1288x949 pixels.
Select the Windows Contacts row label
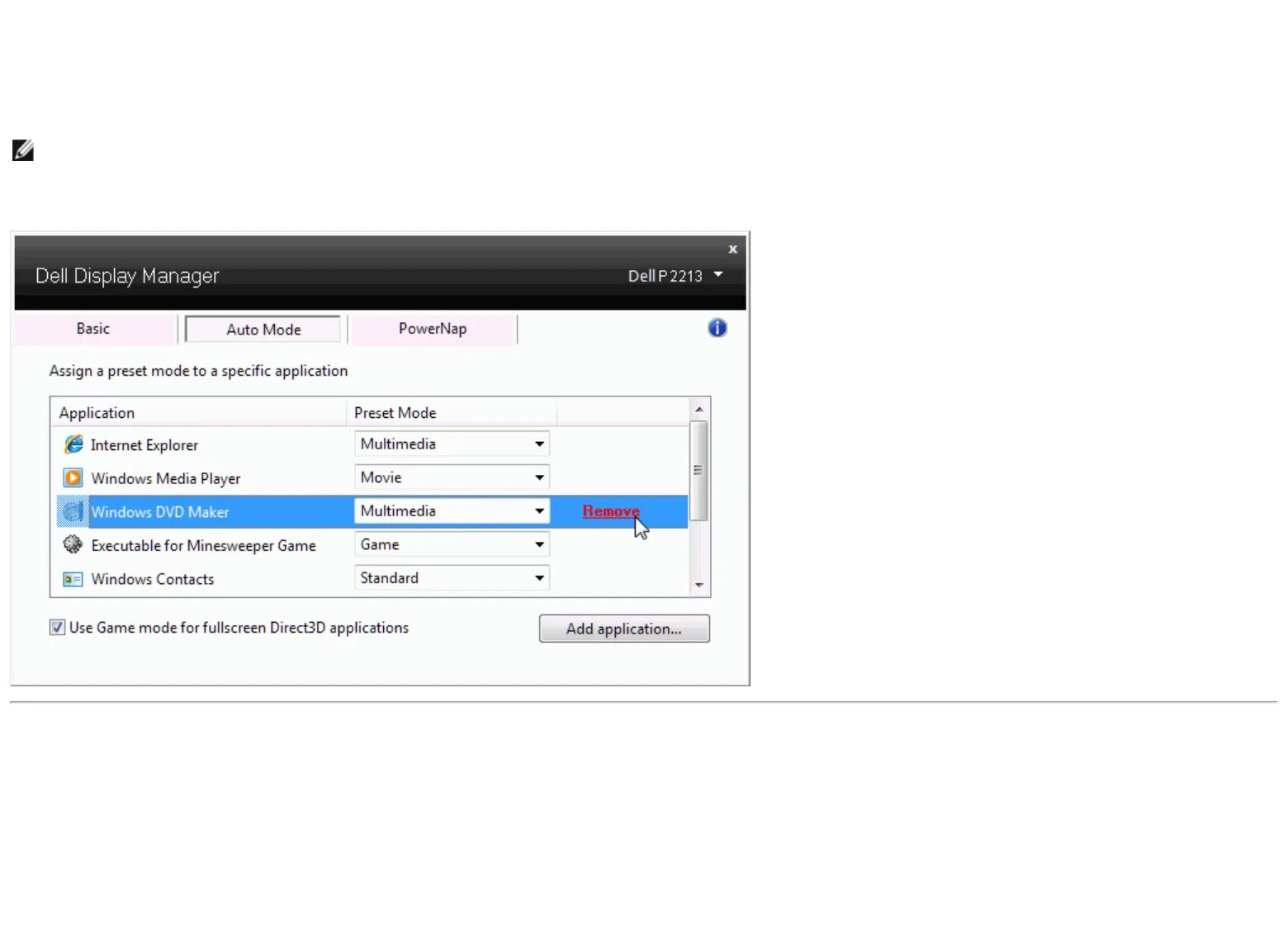click(153, 579)
